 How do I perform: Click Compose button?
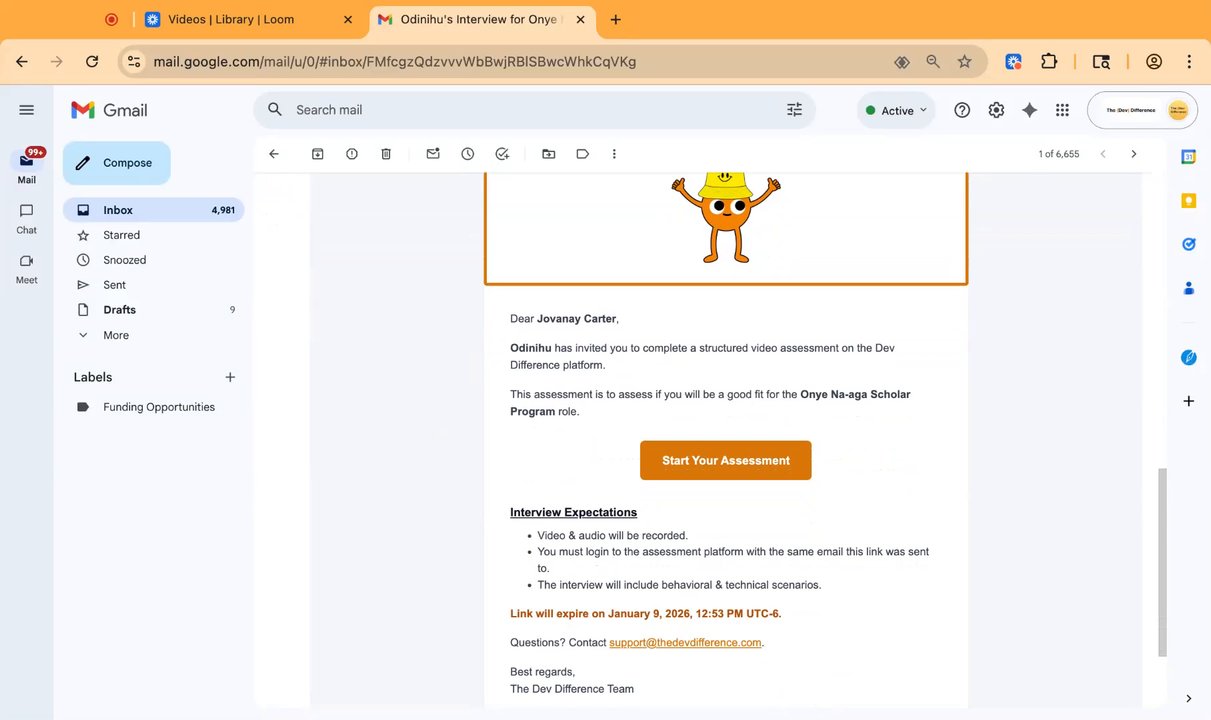pos(117,163)
